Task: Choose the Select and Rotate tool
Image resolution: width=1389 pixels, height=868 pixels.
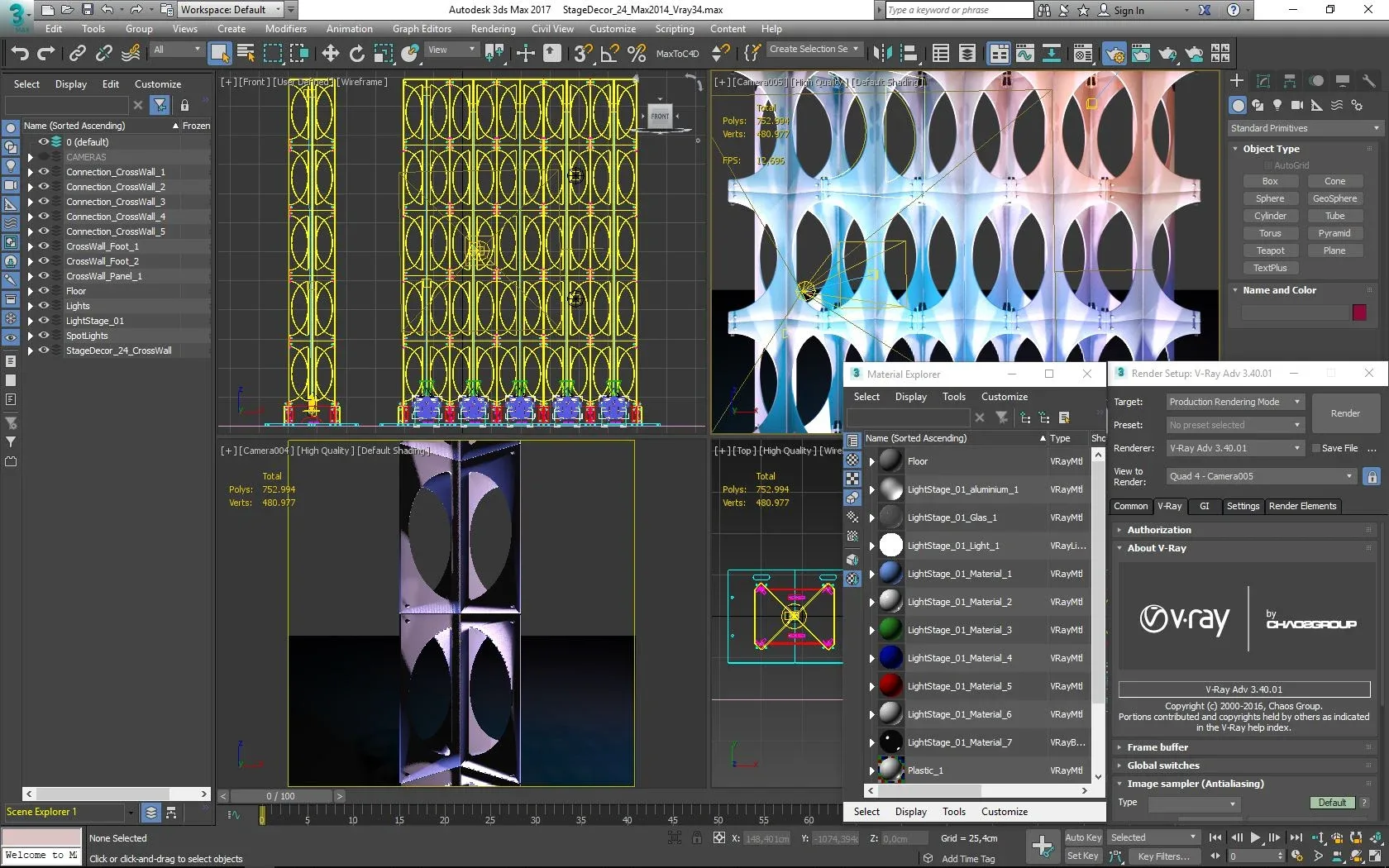Action: click(357, 54)
